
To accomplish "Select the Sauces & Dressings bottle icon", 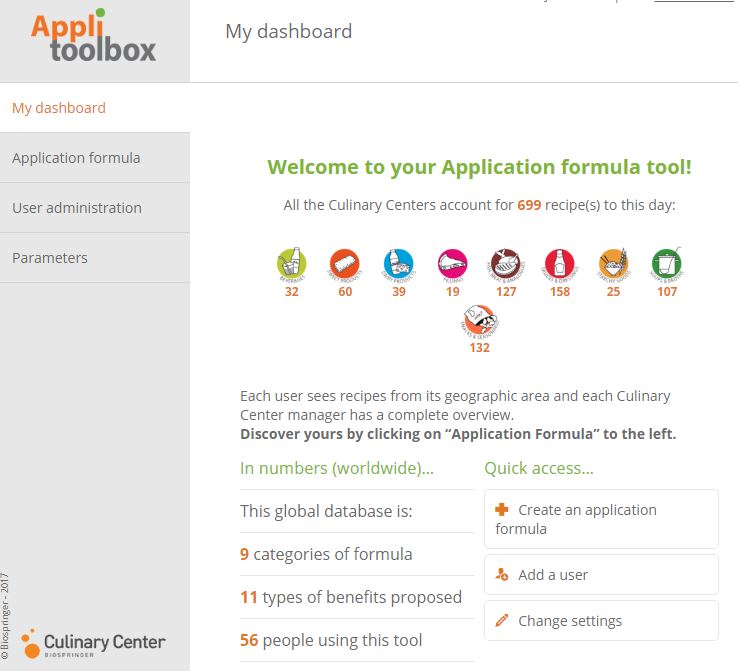I will (560, 264).
